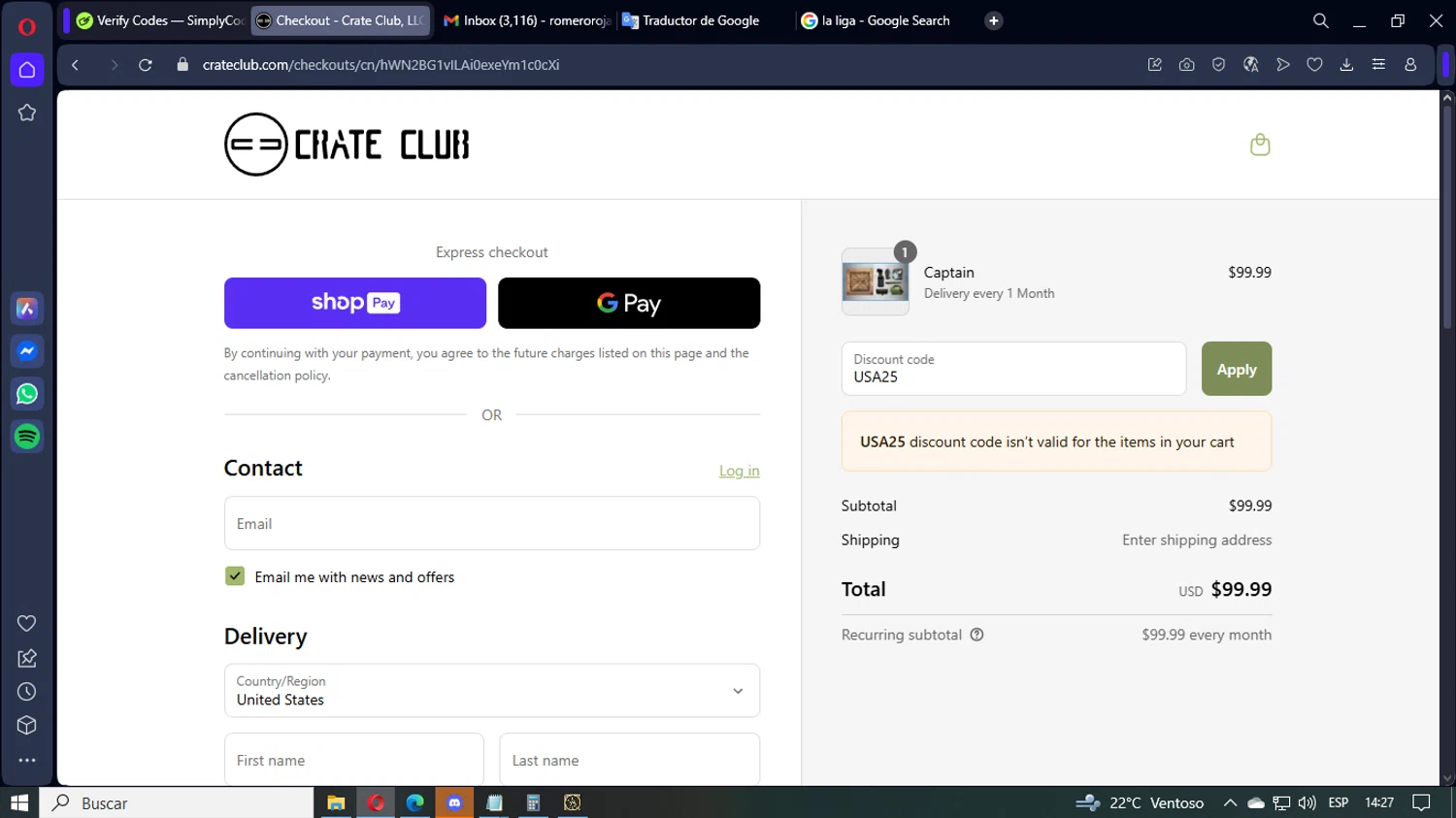Click the First name field
Screen dimensions: 1456x818
pos(354,760)
